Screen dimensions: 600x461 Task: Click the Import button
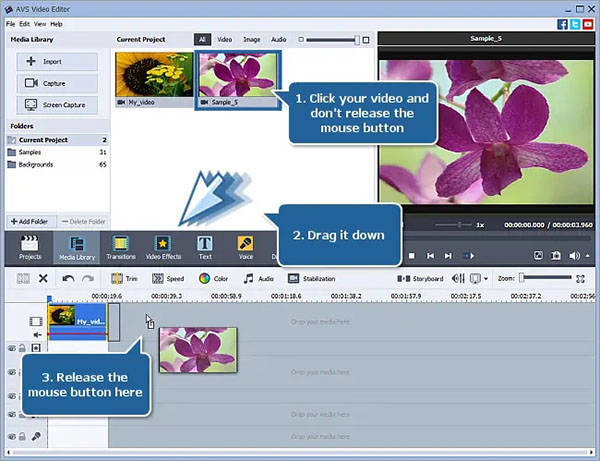57,62
